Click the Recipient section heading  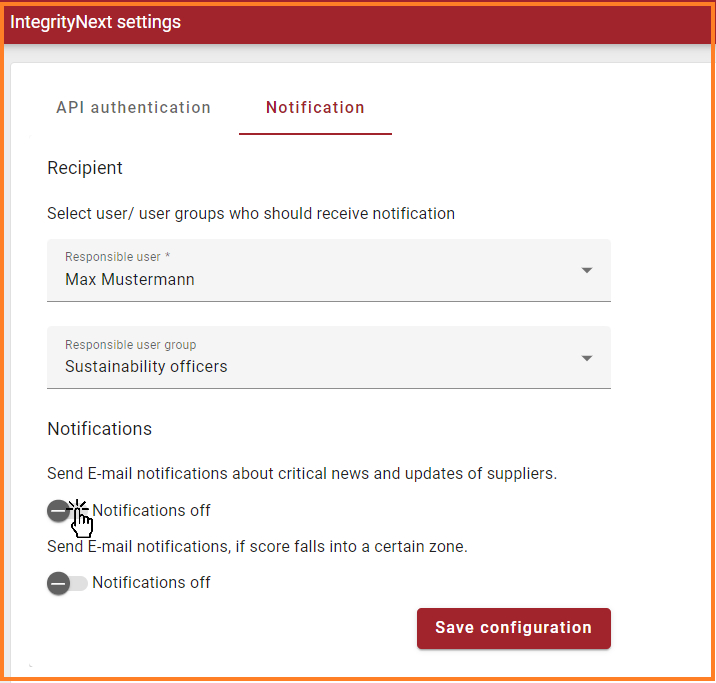click(85, 168)
